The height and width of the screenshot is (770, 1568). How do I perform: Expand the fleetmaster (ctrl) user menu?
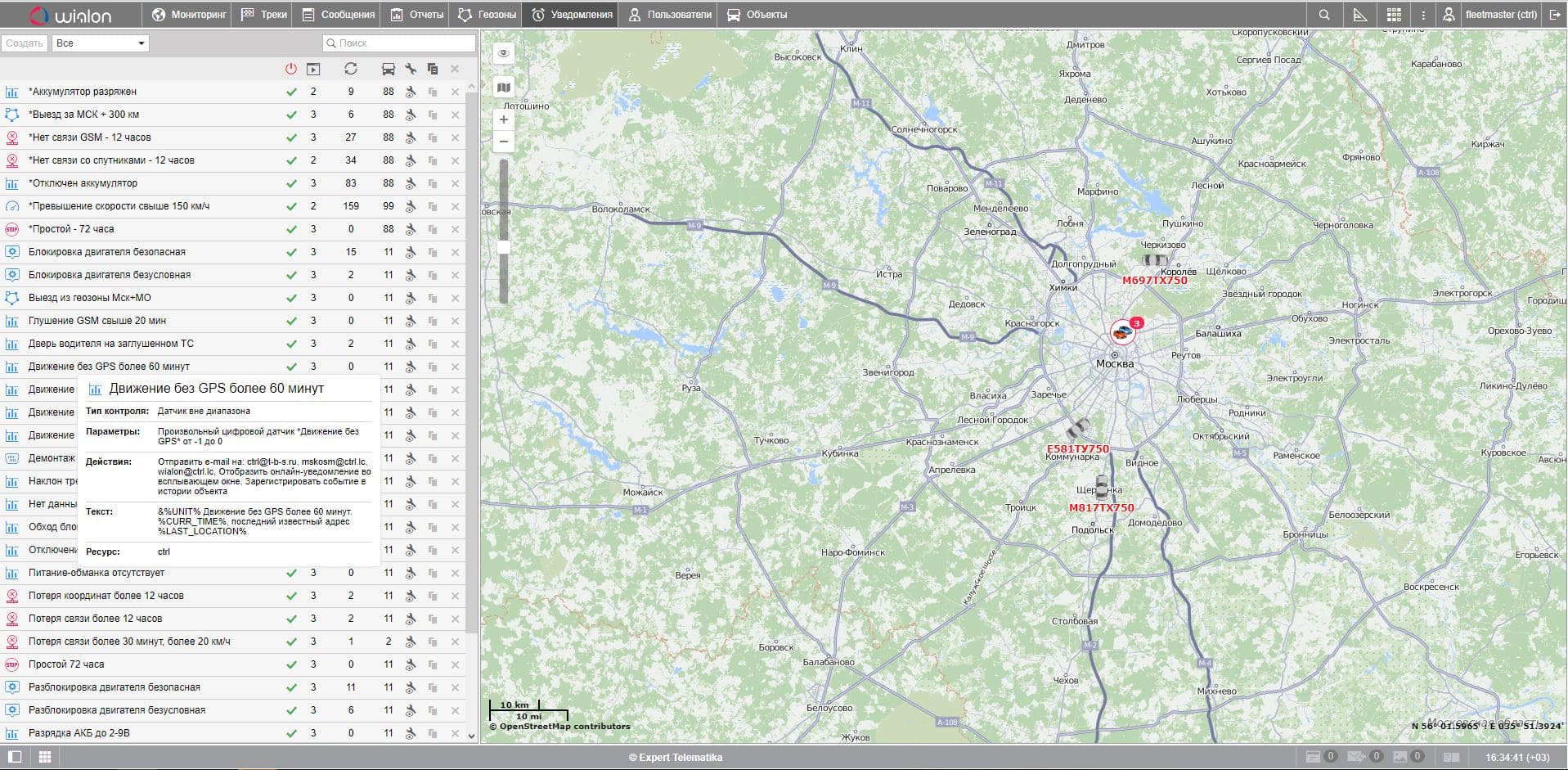point(1492,15)
